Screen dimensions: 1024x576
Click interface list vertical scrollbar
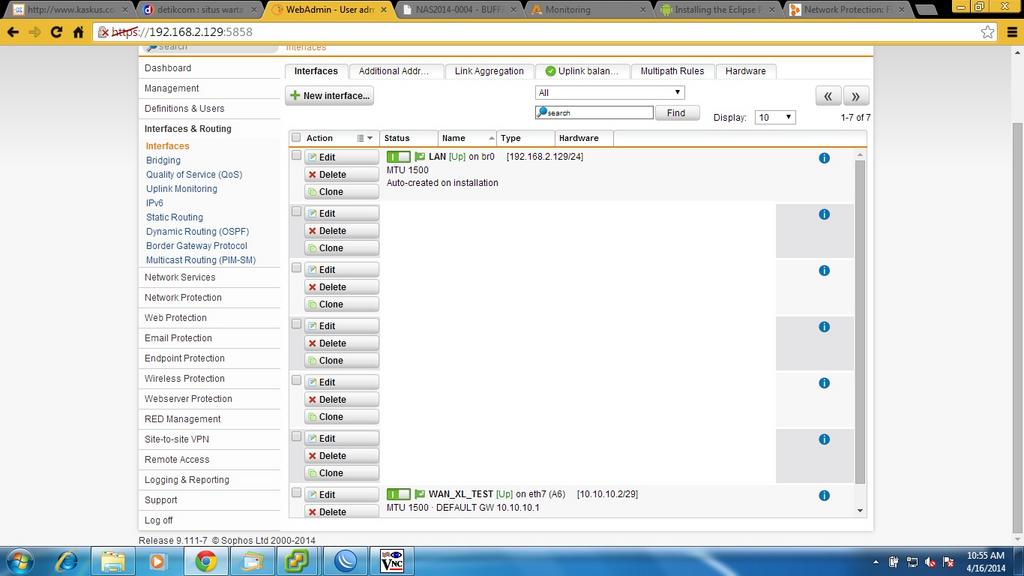860,320
